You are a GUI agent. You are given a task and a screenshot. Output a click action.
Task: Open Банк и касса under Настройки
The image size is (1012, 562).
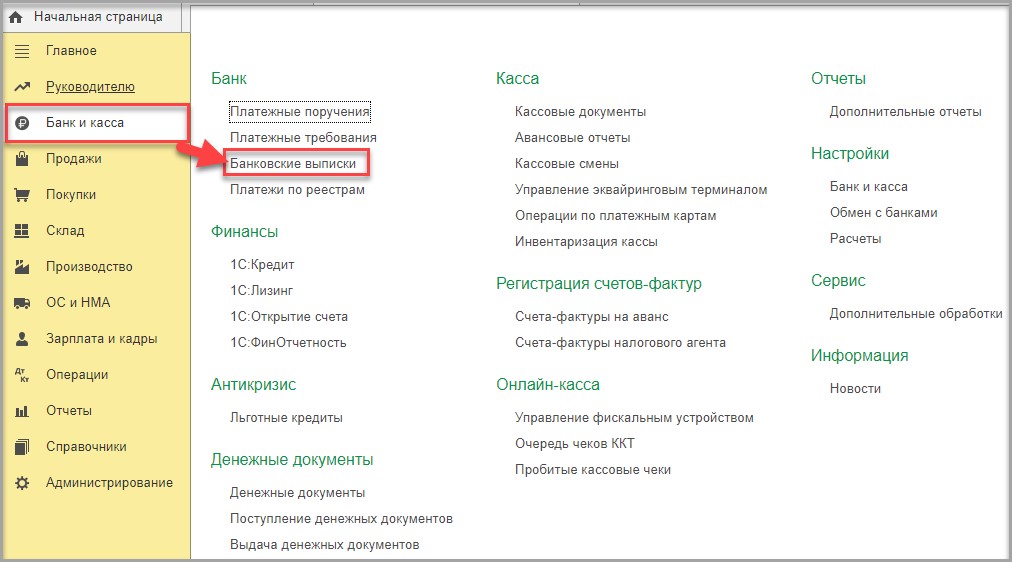click(869, 187)
